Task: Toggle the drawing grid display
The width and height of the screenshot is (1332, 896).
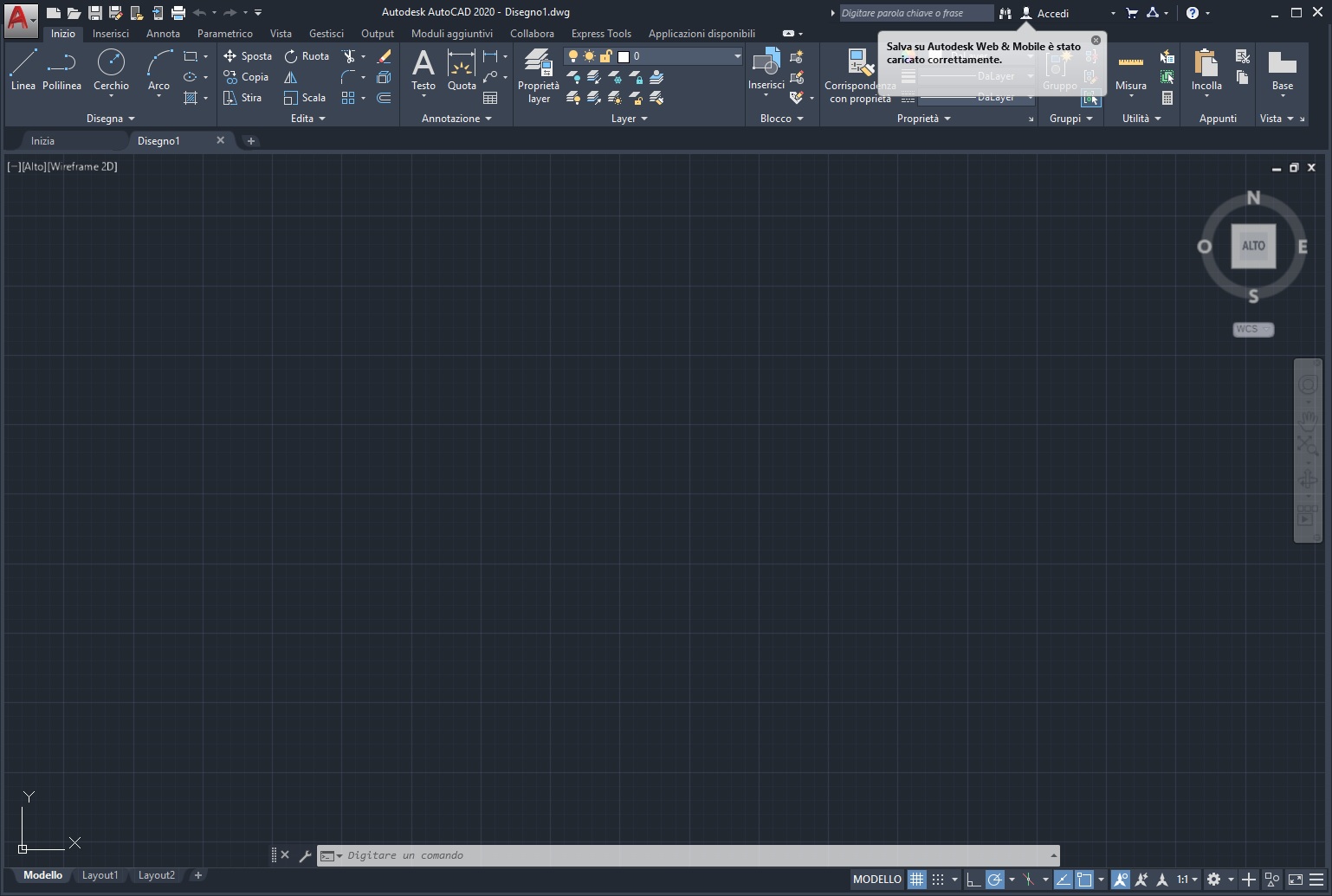Action: pyautogui.click(x=916, y=880)
